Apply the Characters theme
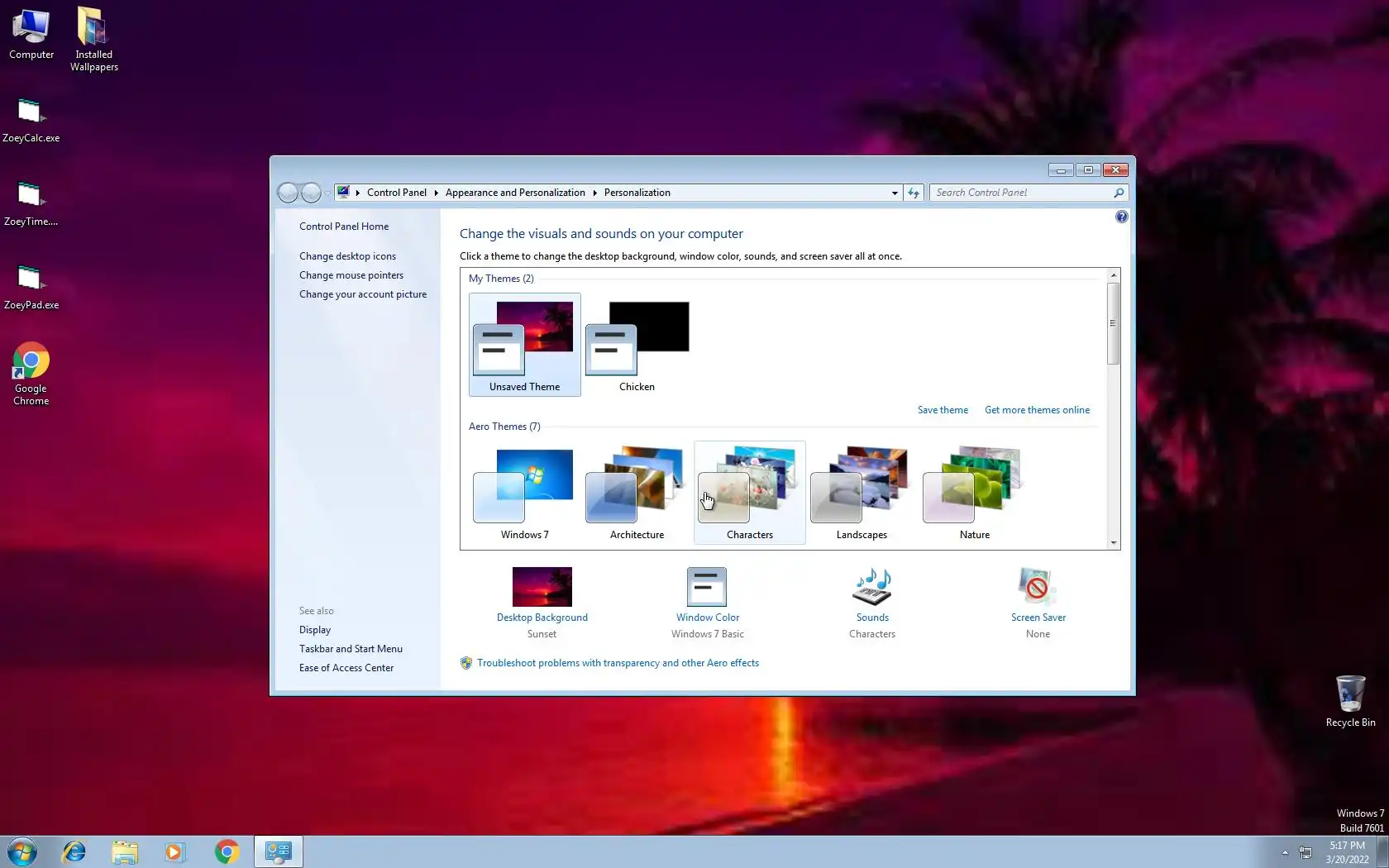This screenshot has height=868, width=1389. [x=750, y=493]
